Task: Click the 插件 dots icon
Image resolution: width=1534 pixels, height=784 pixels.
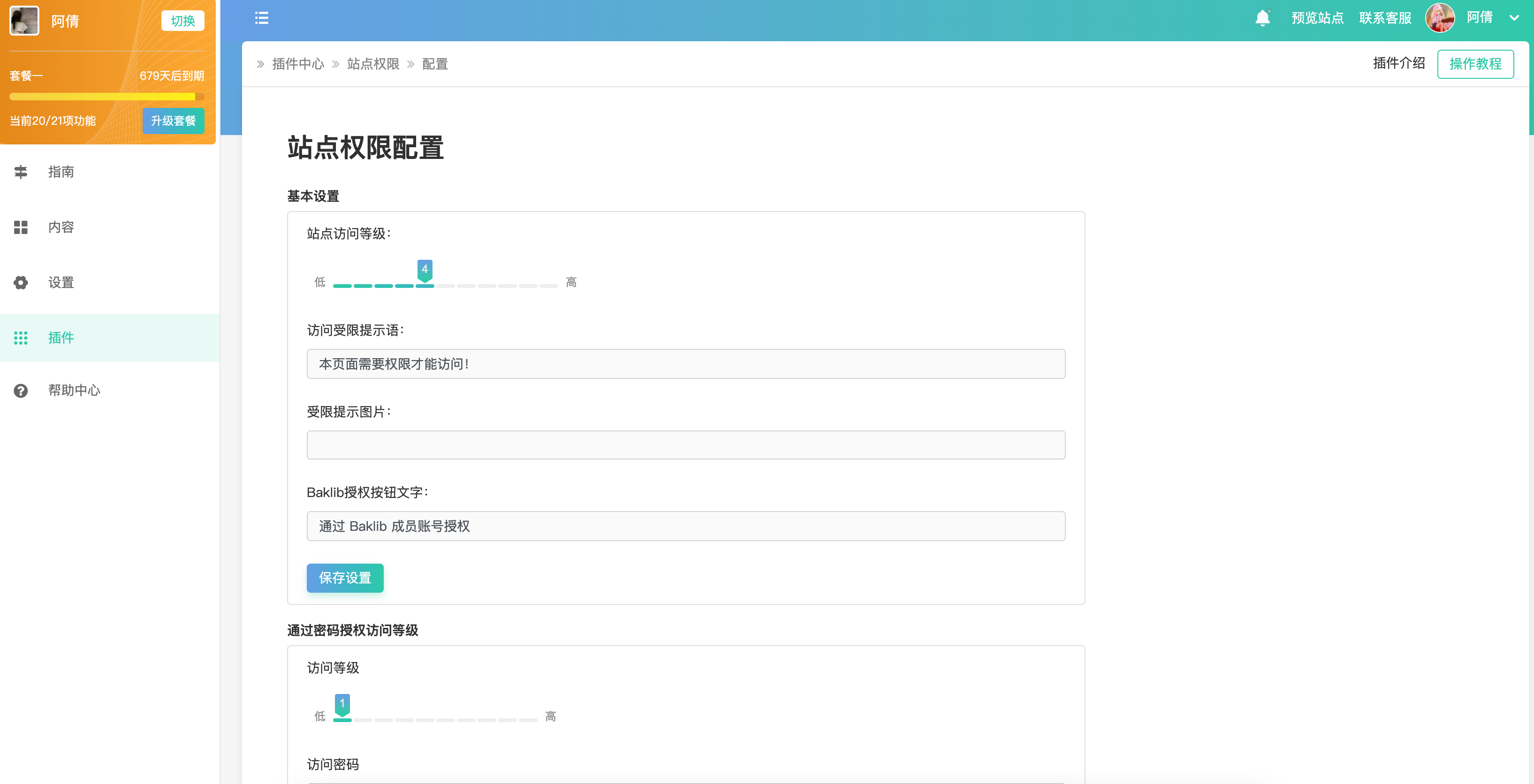Action: click(21, 338)
